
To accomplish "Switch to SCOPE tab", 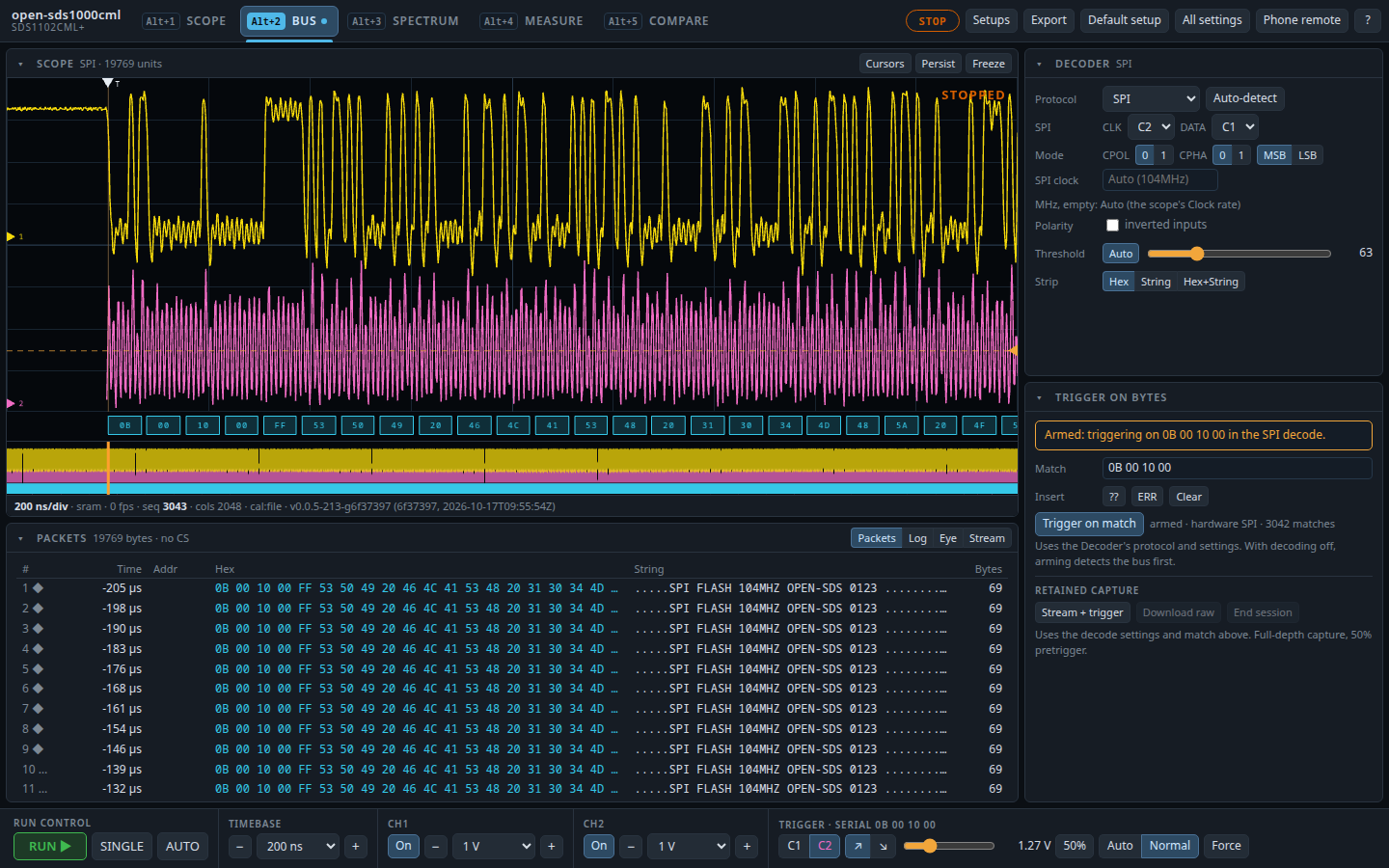I will [x=184, y=21].
